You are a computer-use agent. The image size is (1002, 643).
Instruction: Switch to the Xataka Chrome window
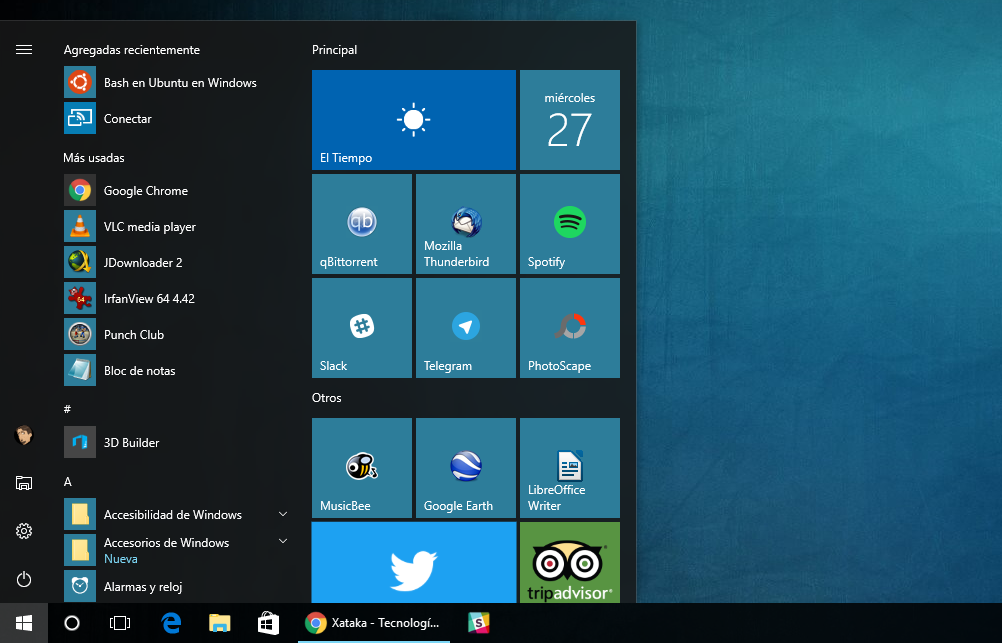[x=374, y=623]
